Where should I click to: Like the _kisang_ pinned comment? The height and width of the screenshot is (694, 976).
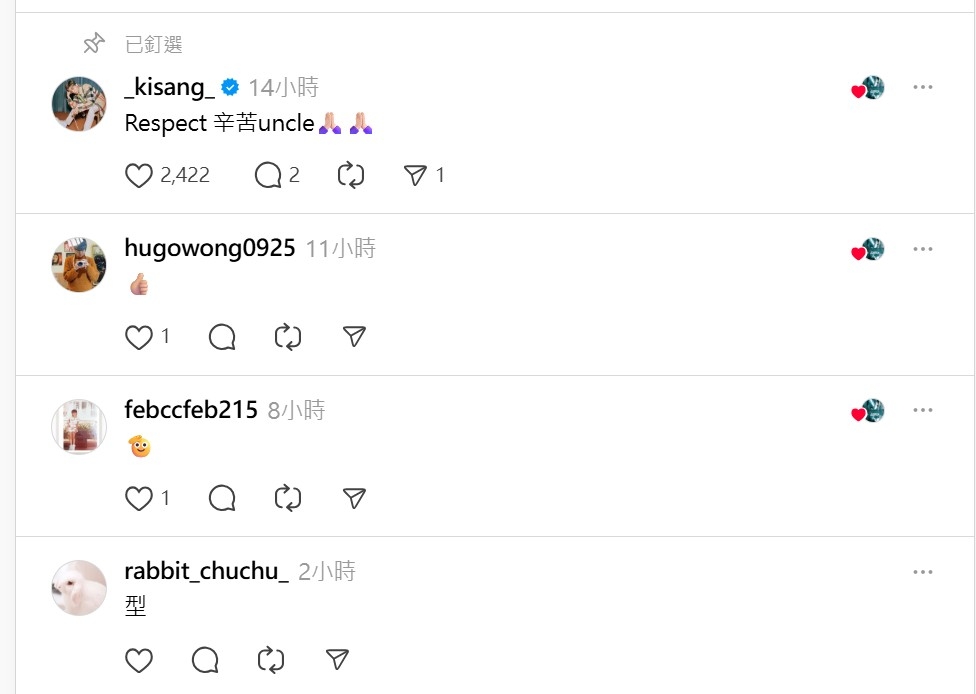click(139, 176)
